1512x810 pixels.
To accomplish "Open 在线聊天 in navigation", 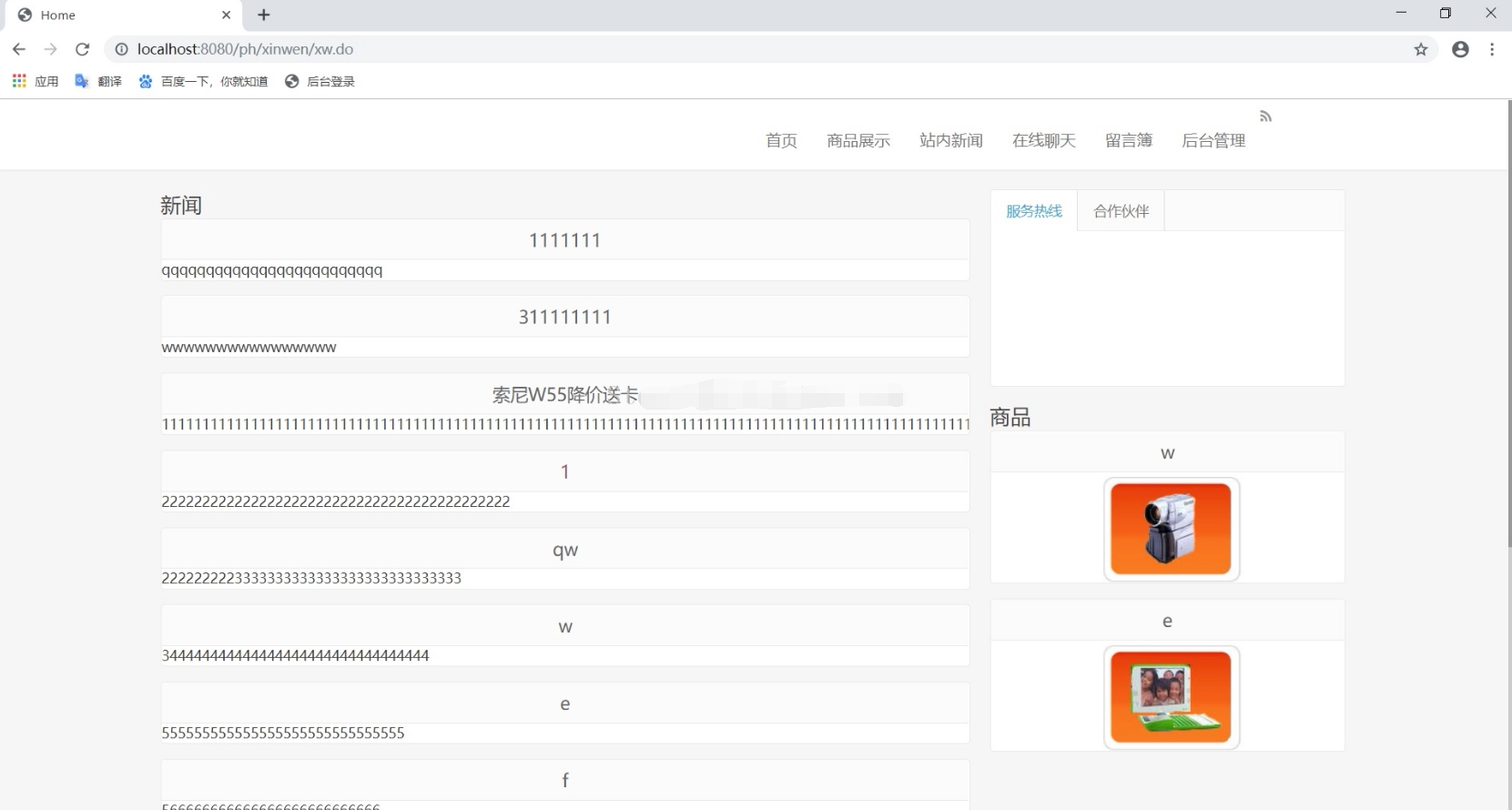I will click(x=1044, y=140).
